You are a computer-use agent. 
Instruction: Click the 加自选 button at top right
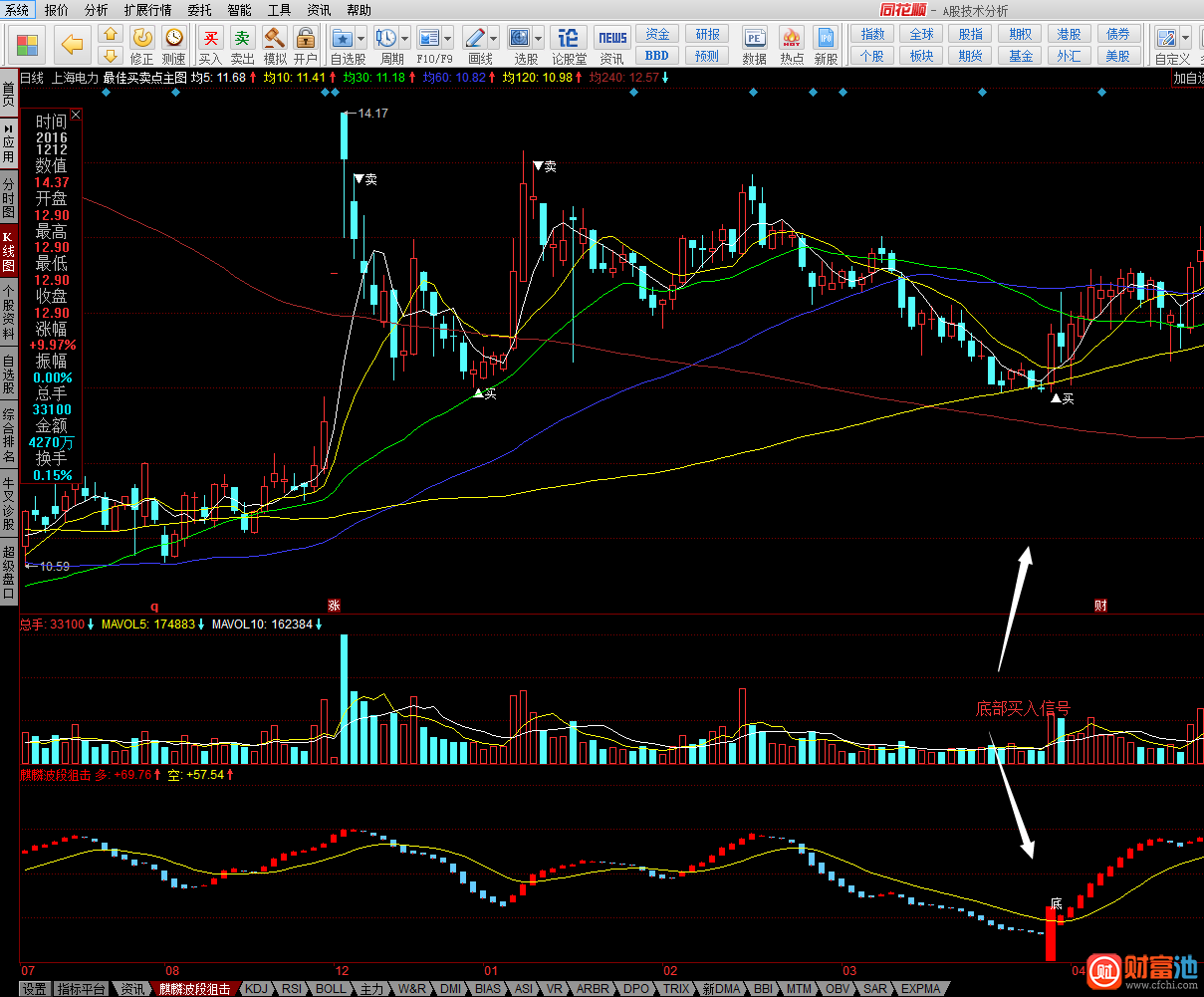[x=1187, y=78]
